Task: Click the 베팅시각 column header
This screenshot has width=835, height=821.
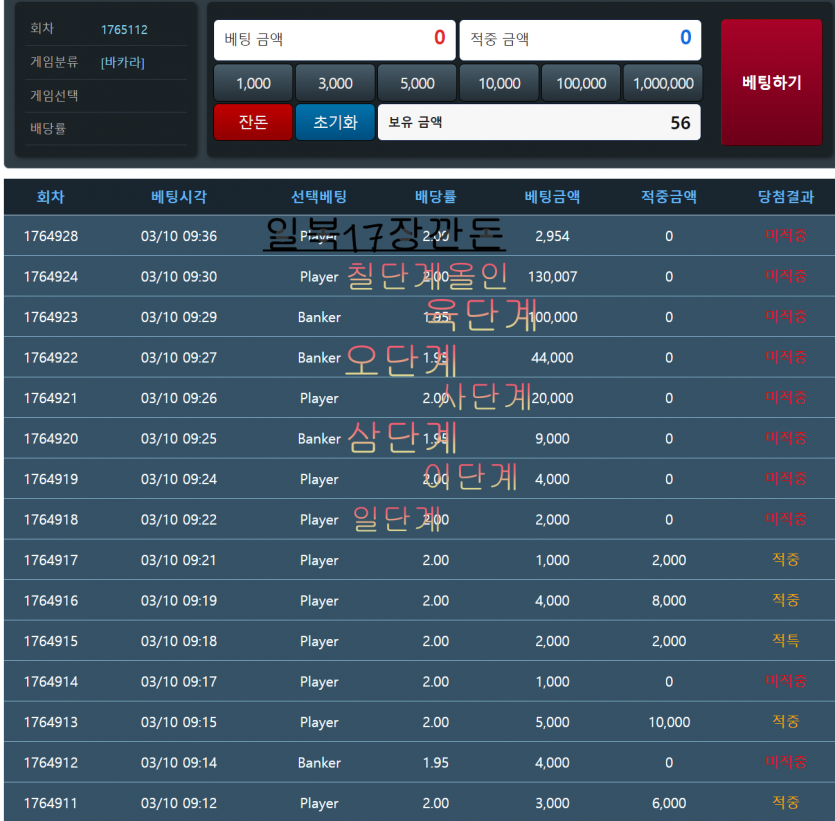Action: coord(179,197)
